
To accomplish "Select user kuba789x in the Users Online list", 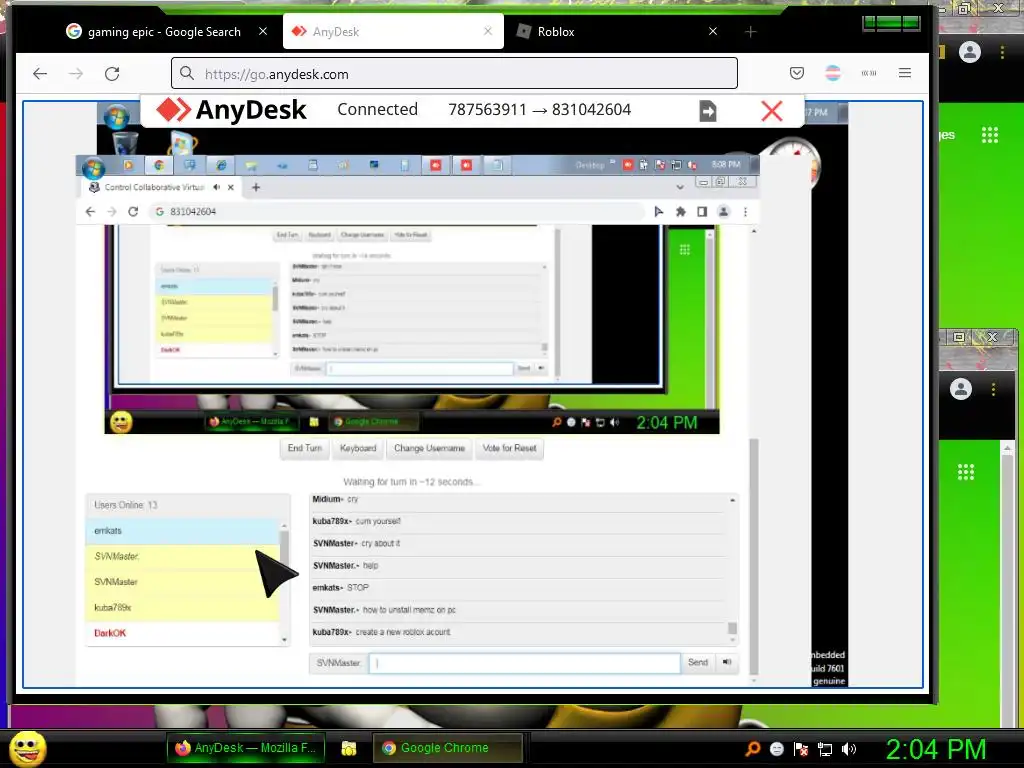I will click(x=183, y=607).
